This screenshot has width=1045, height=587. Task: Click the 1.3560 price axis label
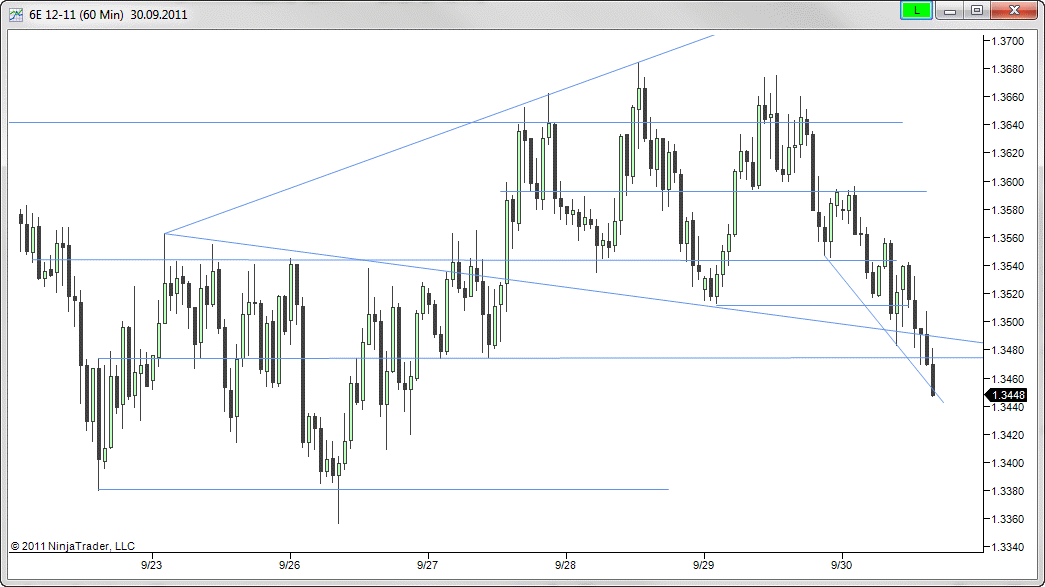coord(1008,238)
